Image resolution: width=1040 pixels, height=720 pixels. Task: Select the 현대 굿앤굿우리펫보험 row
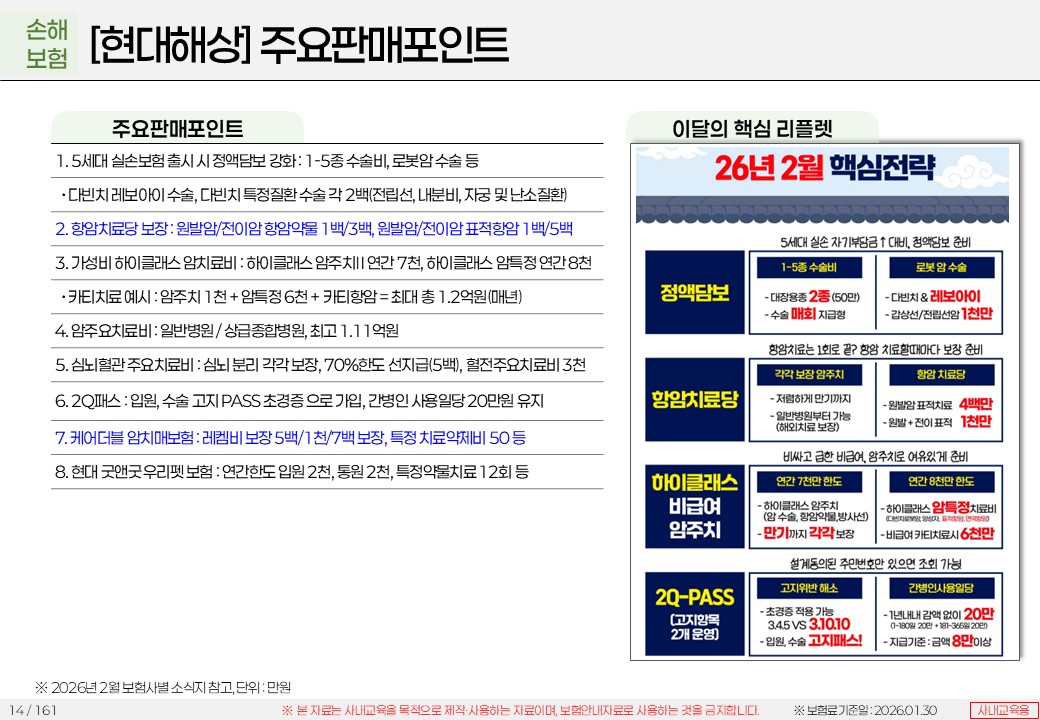point(292,471)
